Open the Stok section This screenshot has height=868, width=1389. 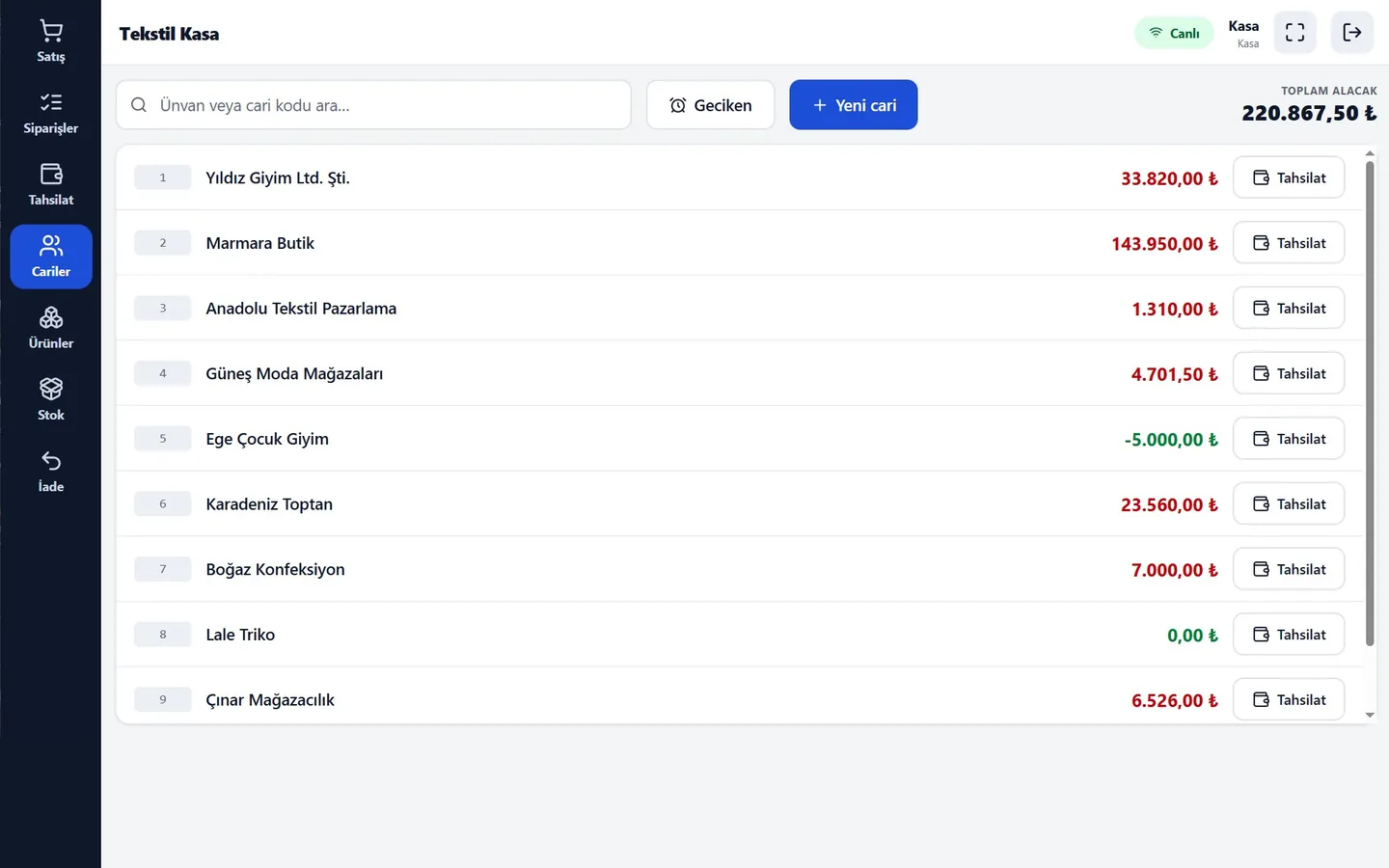[50, 400]
